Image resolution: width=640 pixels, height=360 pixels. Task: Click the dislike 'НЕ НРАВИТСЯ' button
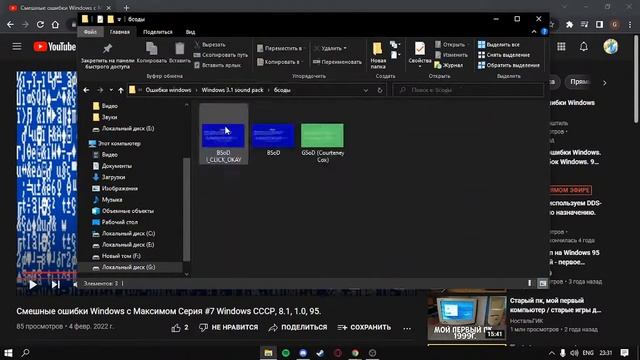229,328
